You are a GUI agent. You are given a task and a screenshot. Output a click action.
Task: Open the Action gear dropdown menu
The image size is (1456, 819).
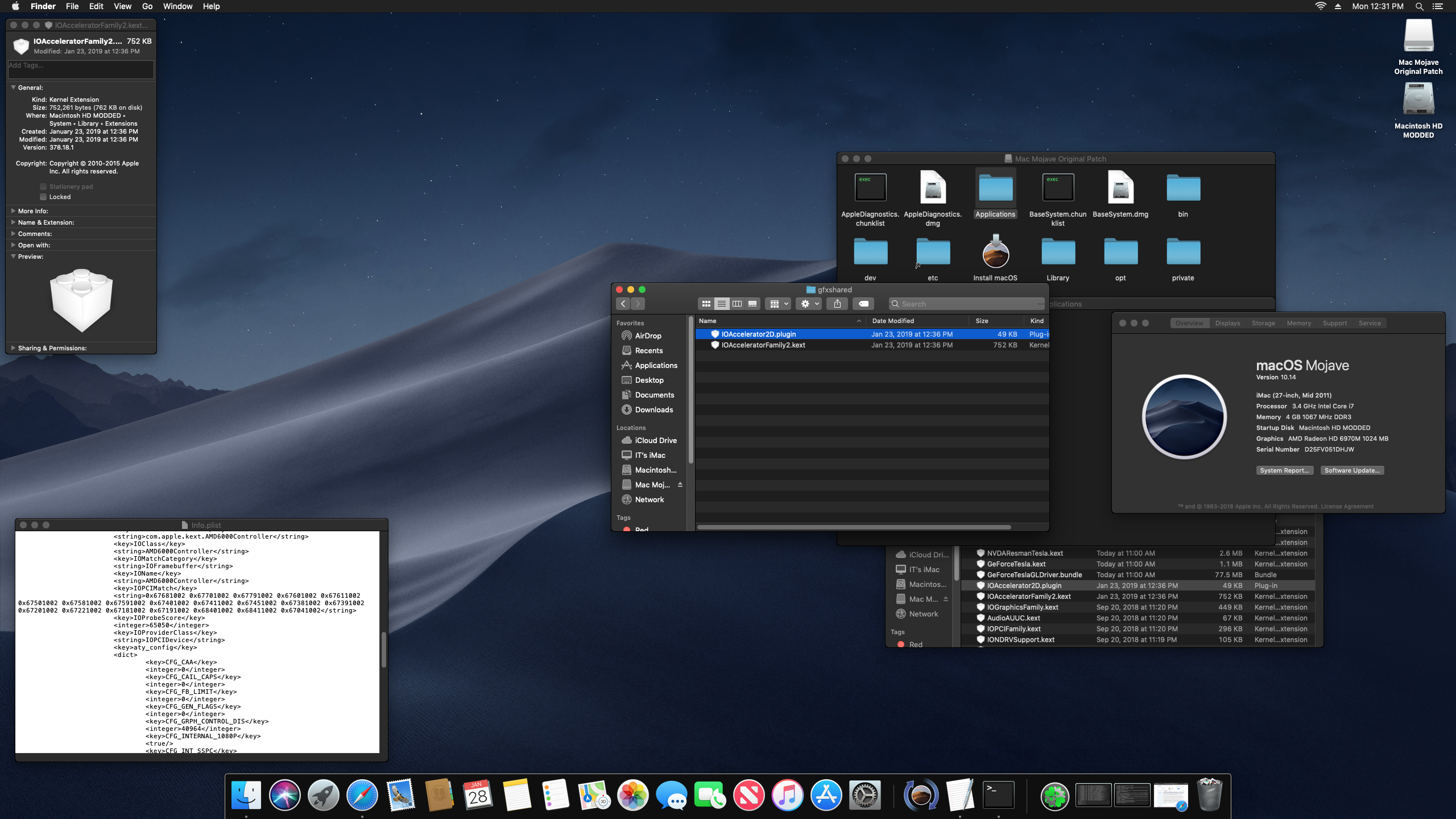809,304
